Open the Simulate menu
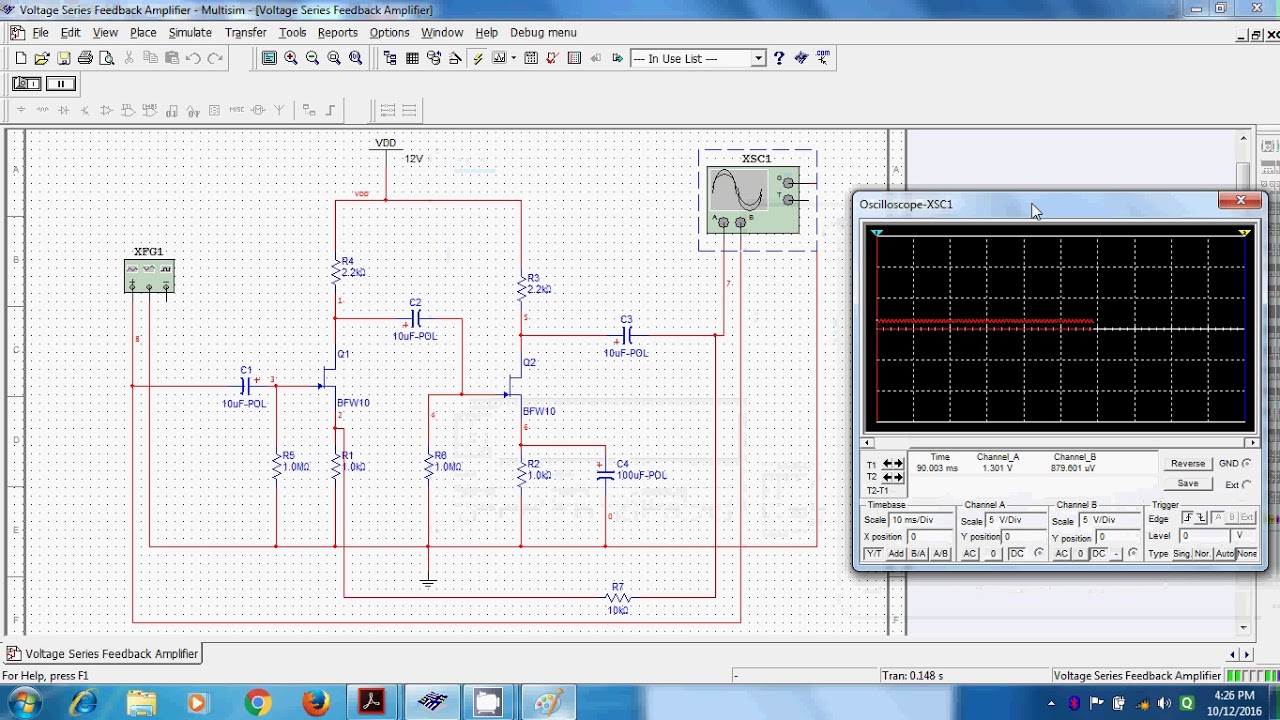This screenshot has height=720, width=1280. (190, 33)
